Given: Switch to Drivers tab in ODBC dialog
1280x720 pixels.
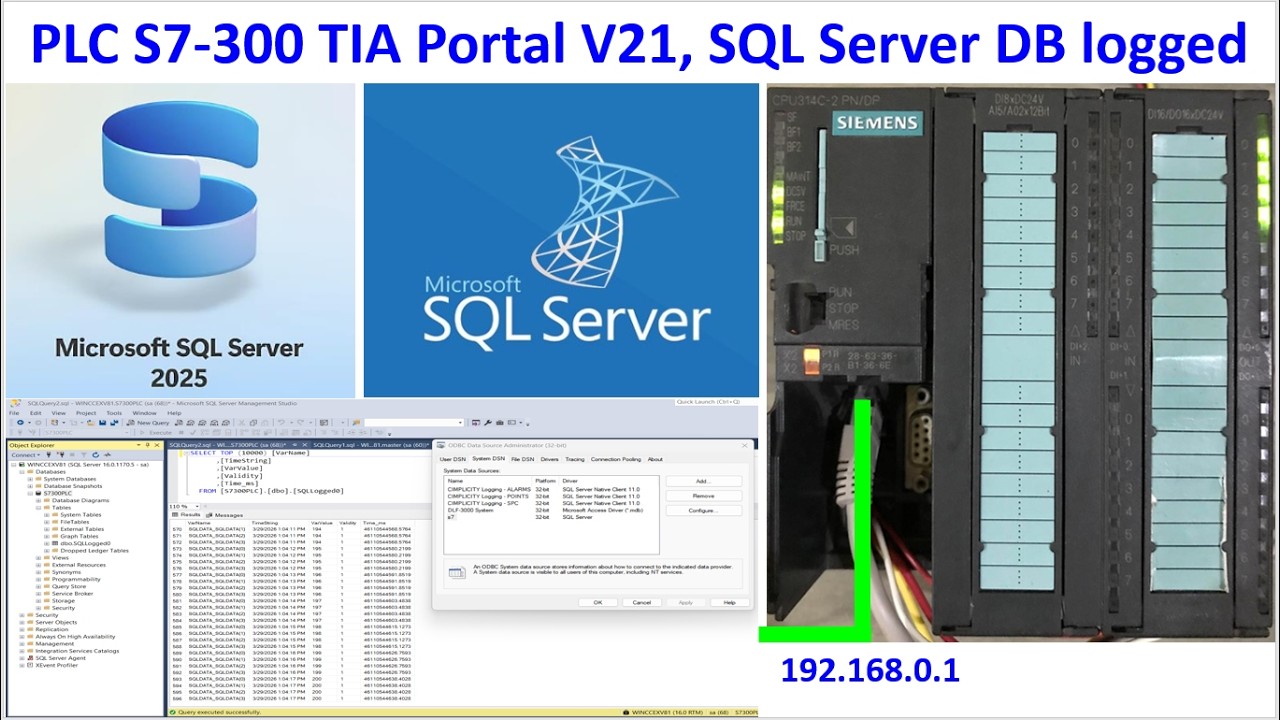Looking at the screenshot, I should tap(550, 459).
